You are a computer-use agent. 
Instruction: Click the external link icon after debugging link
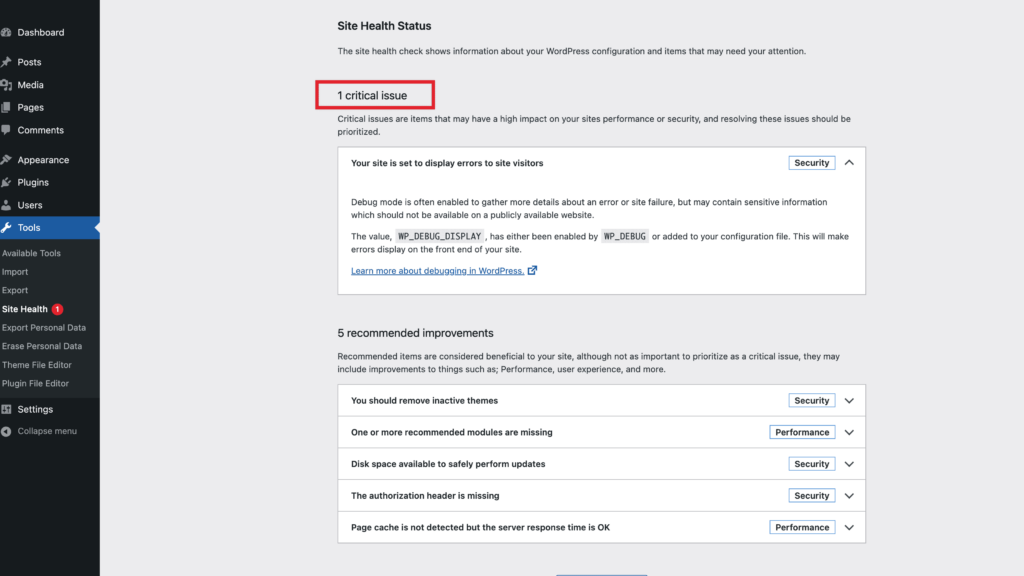[532, 270]
